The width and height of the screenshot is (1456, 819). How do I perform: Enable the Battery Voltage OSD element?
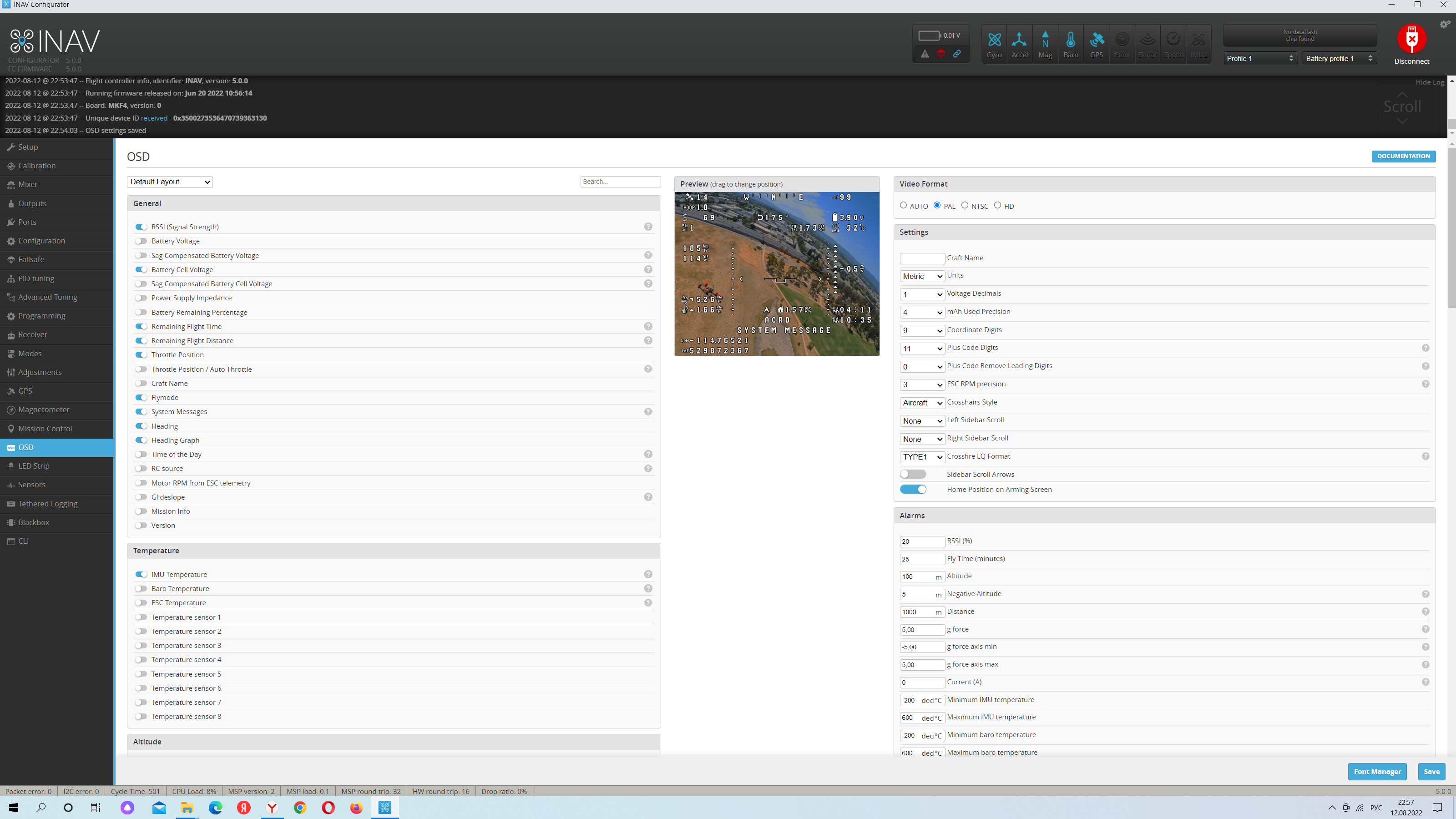point(141,241)
